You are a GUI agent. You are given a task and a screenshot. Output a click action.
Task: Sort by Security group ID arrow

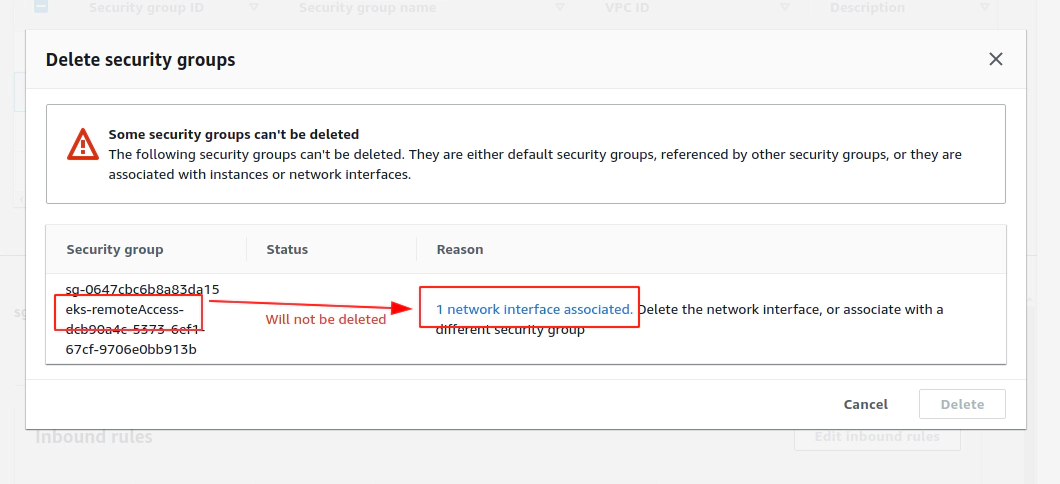(x=254, y=7)
